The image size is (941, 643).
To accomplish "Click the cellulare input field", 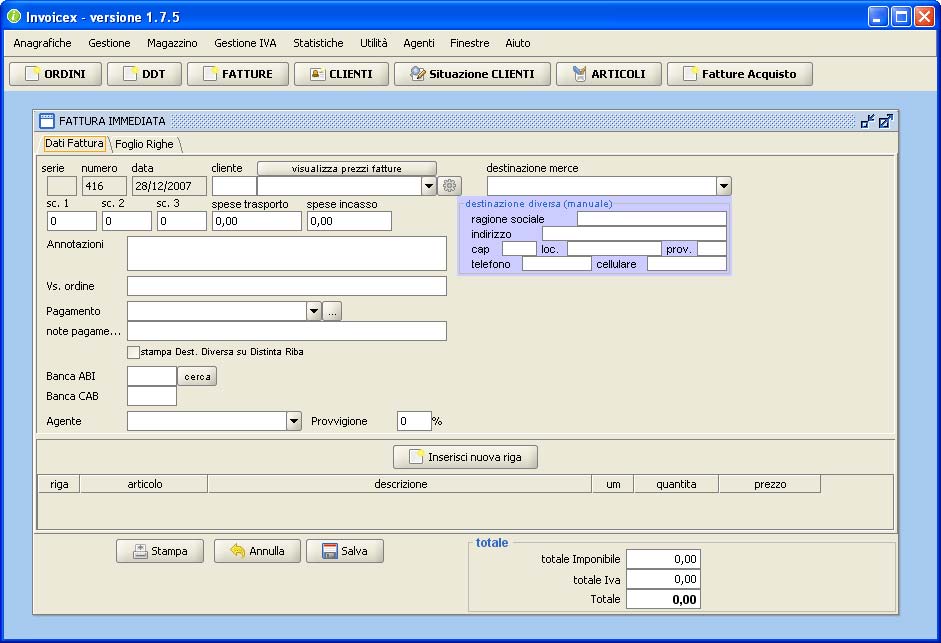I will pos(687,264).
